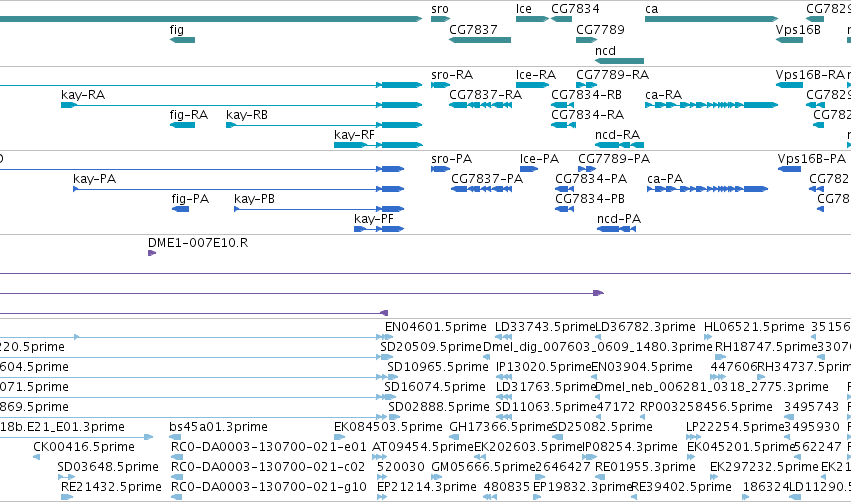Select the Vps16B gene label
This screenshot has width=851, height=502.
coord(798,30)
